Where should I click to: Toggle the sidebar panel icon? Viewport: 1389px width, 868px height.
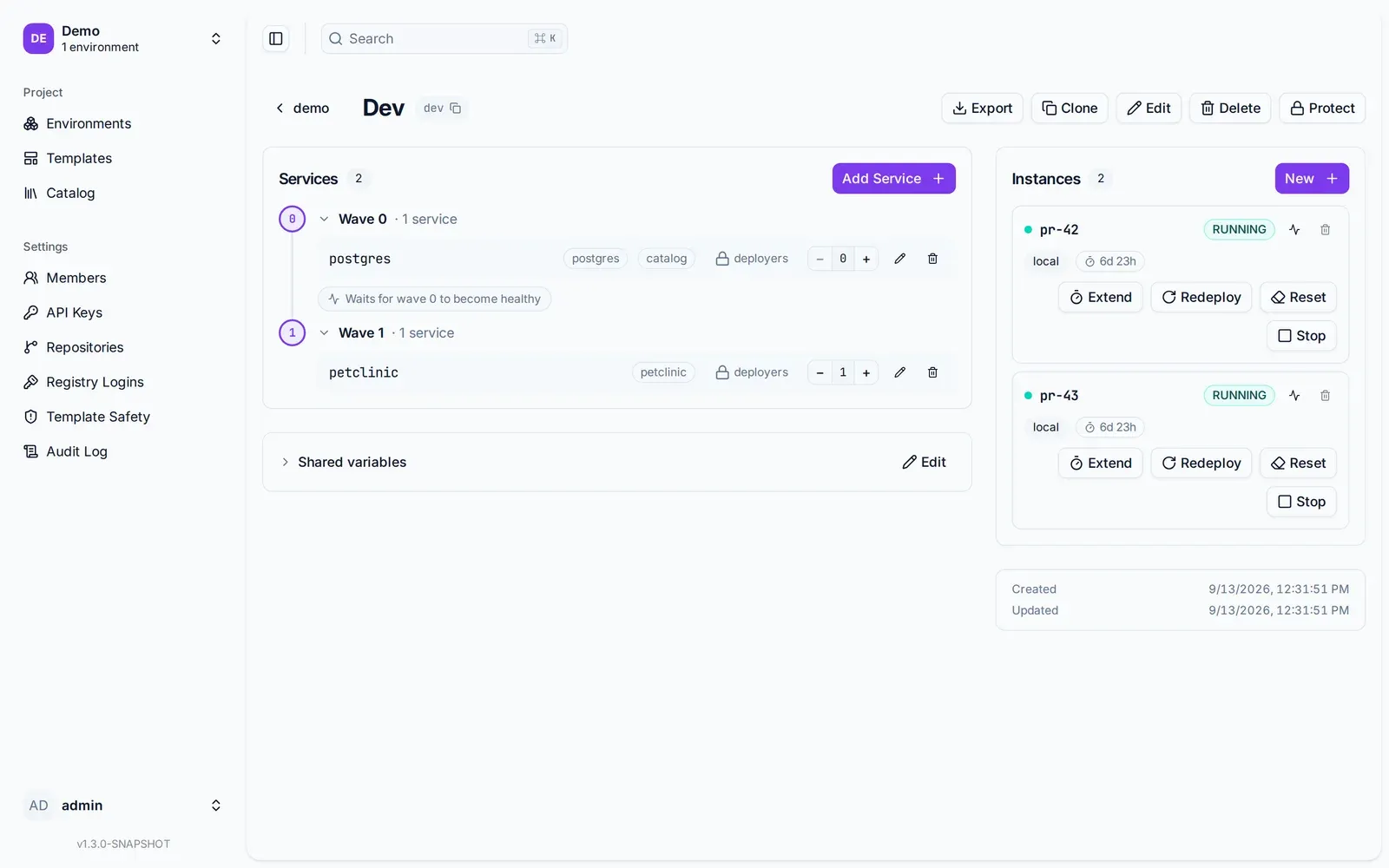tap(276, 38)
